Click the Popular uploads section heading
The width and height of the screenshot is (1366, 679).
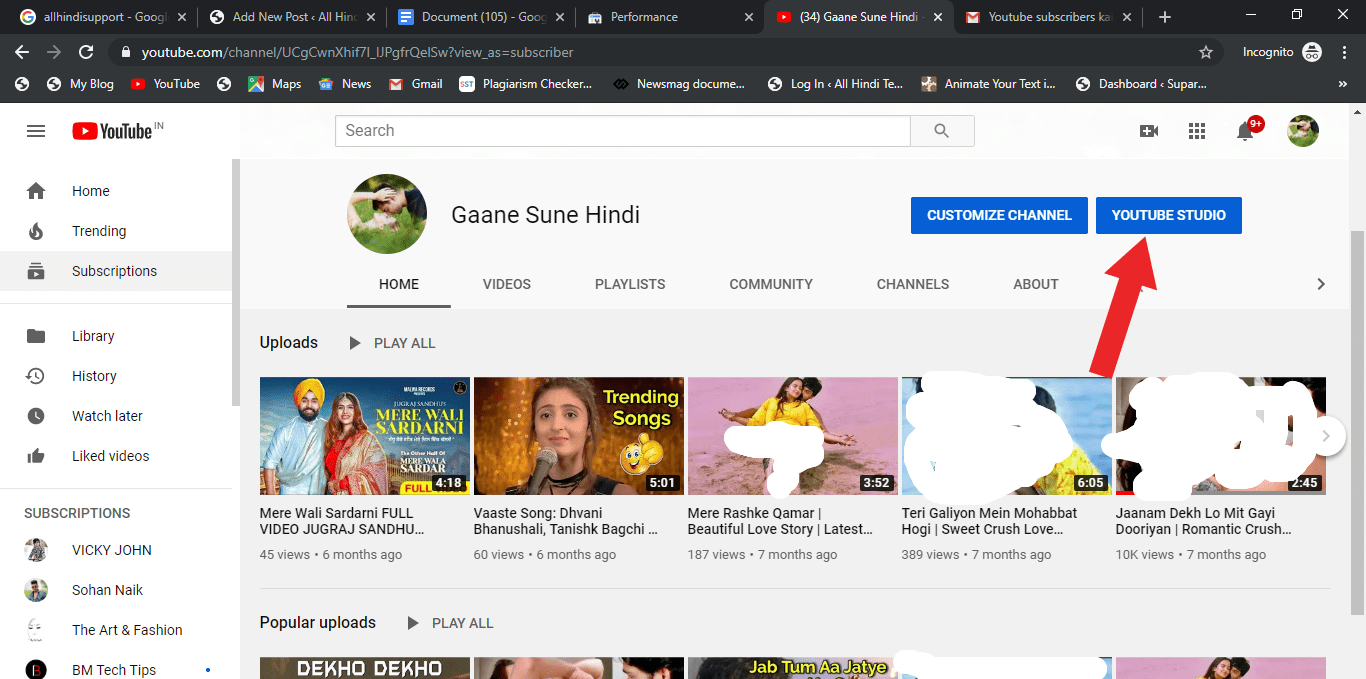[x=318, y=623]
